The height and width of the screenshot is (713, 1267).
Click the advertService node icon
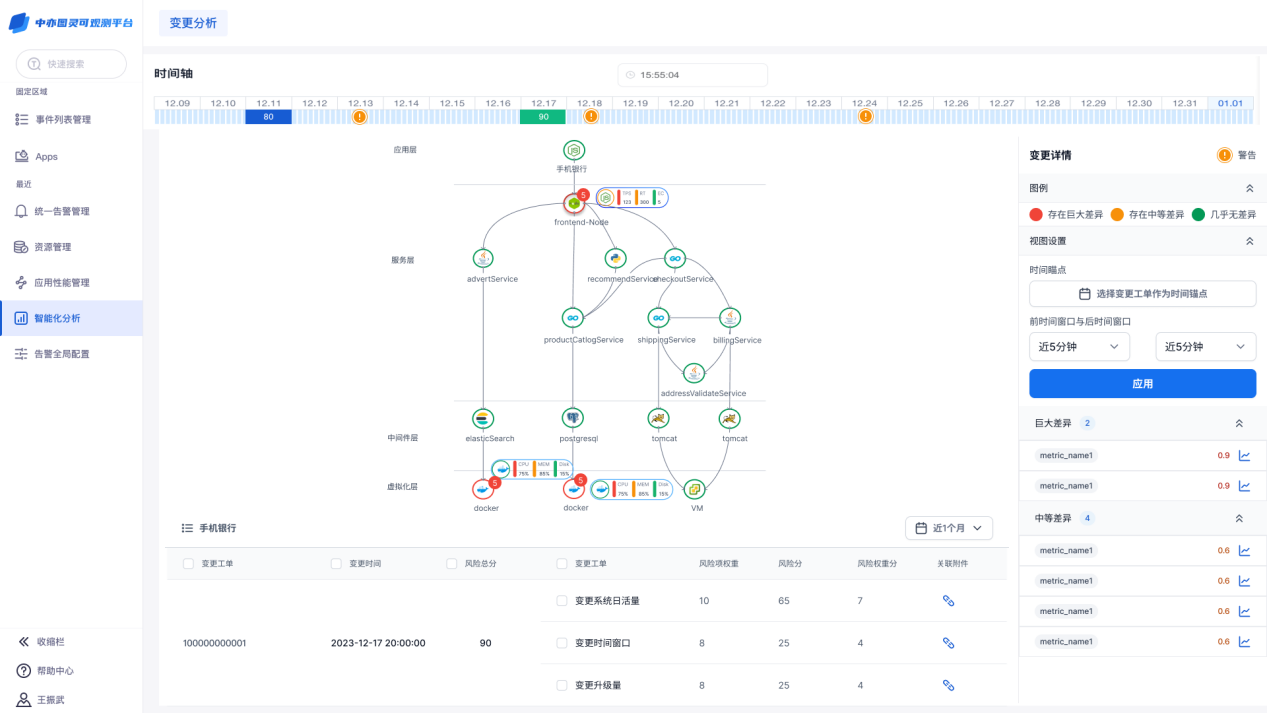(x=483, y=259)
